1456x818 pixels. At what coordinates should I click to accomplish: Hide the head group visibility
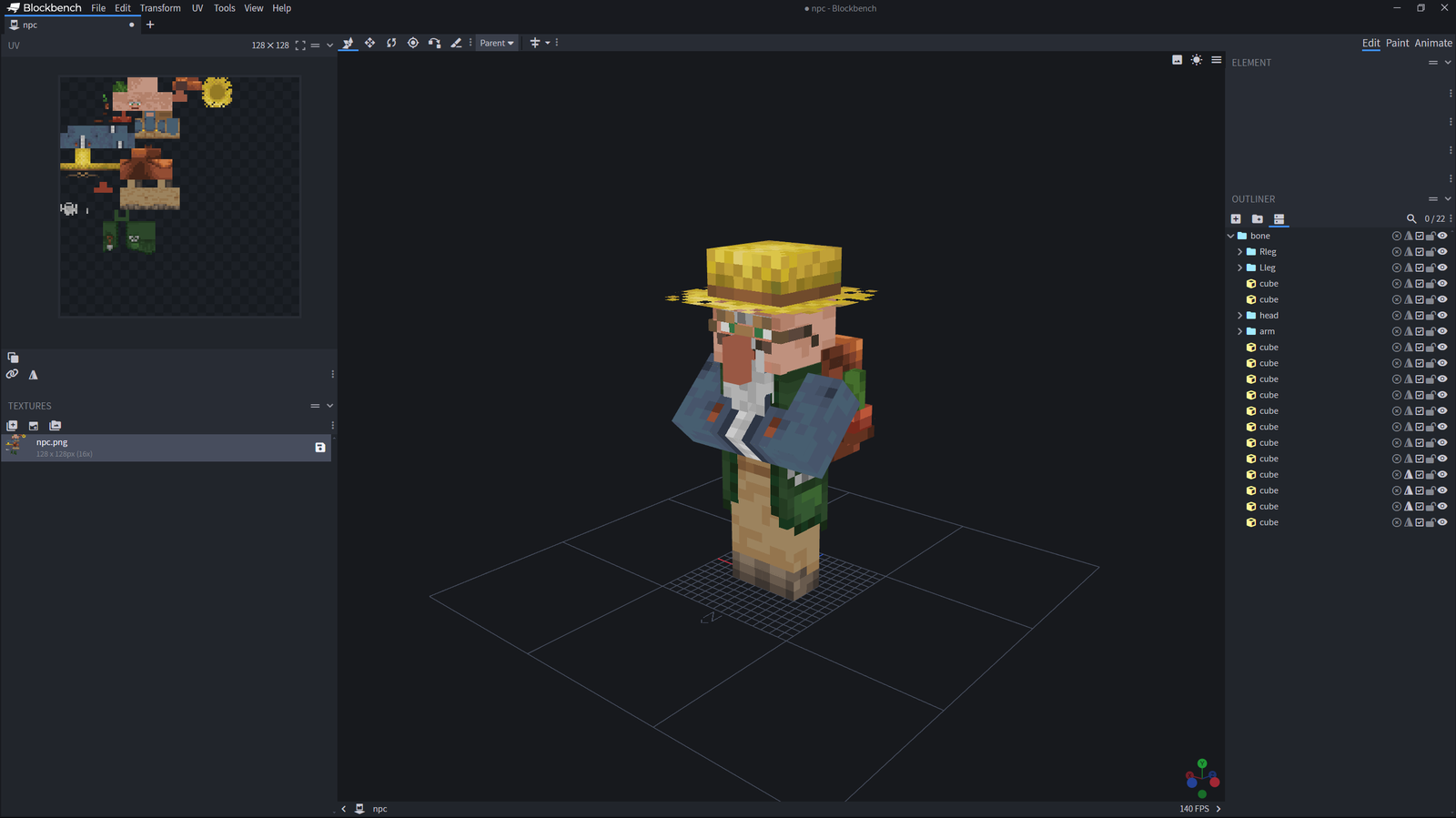point(1442,316)
